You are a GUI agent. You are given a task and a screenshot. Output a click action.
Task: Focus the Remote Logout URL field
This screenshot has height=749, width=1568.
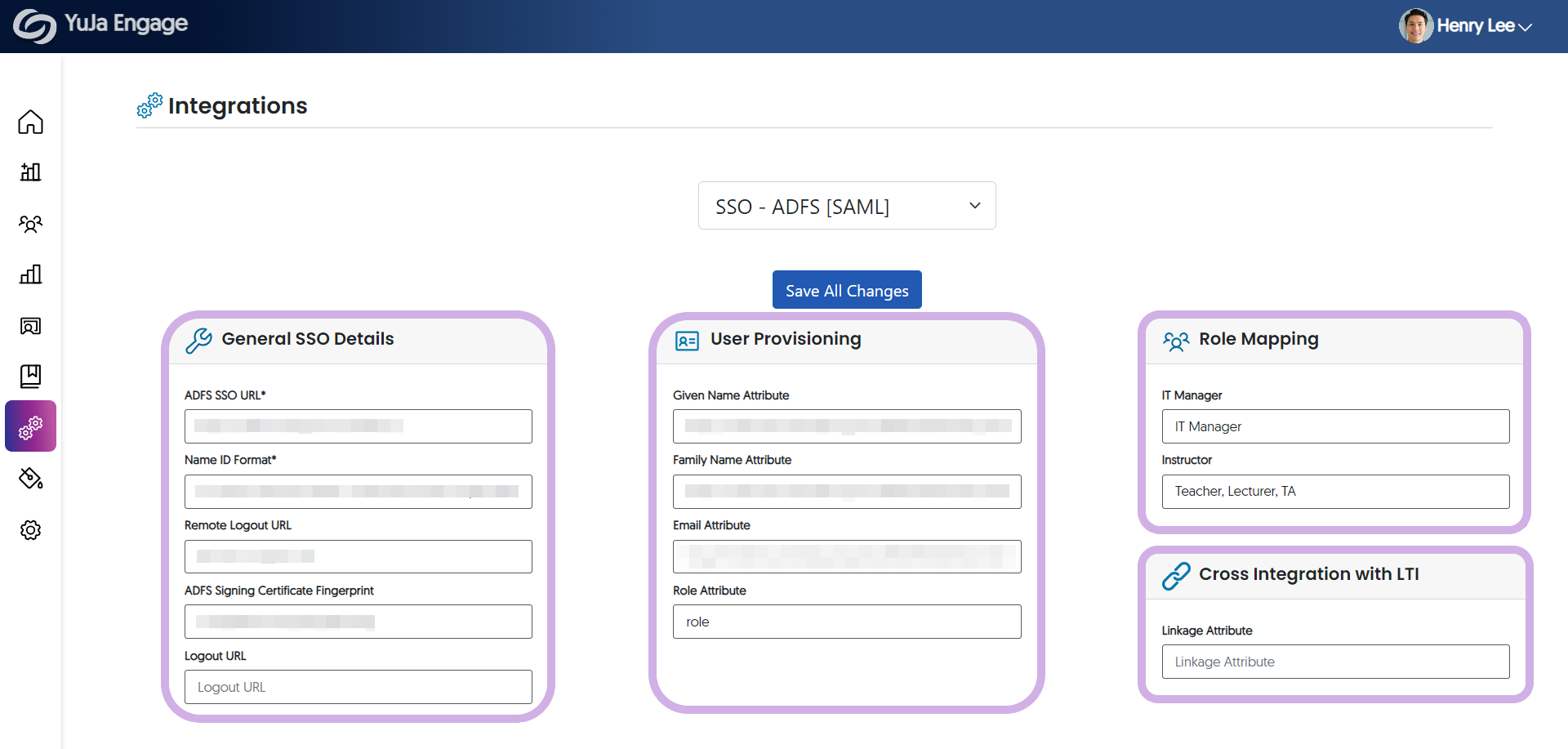coord(359,556)
